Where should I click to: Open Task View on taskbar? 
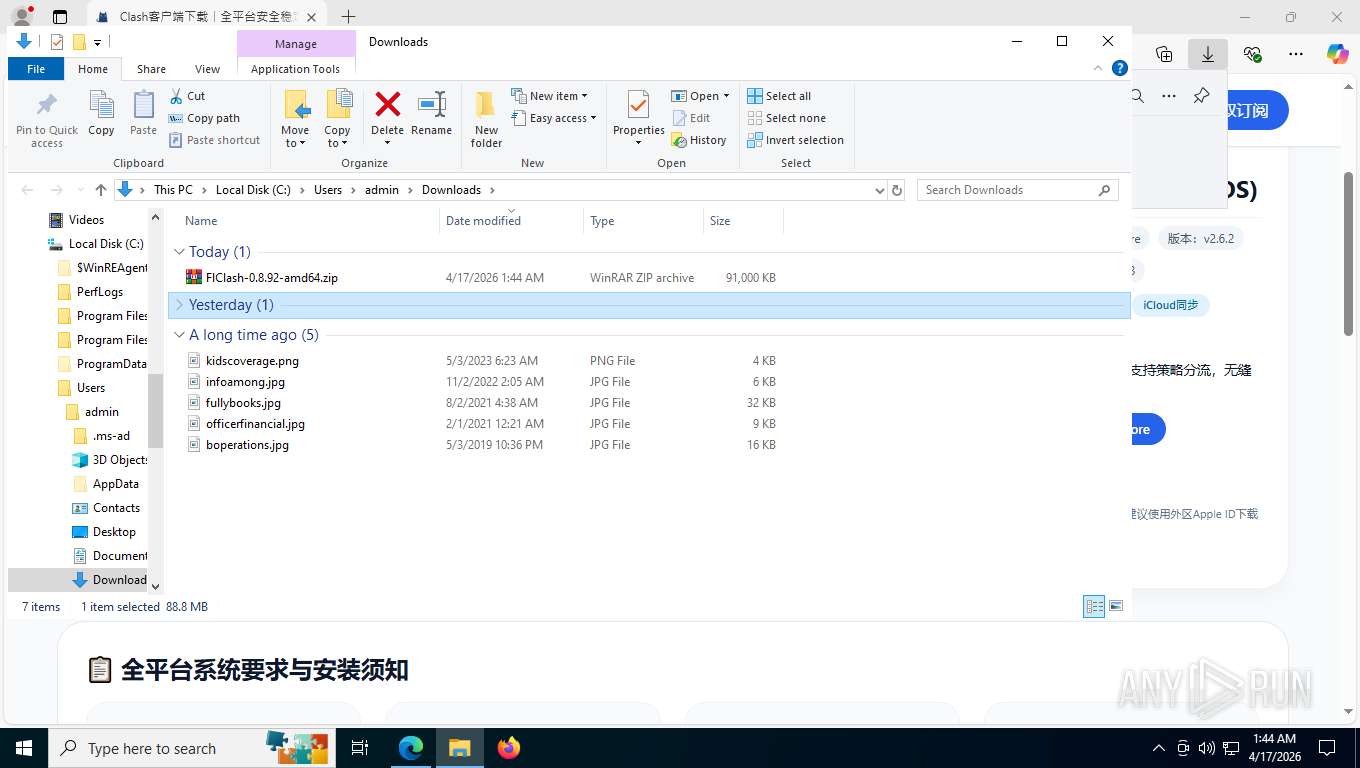[x=360, y=748]
